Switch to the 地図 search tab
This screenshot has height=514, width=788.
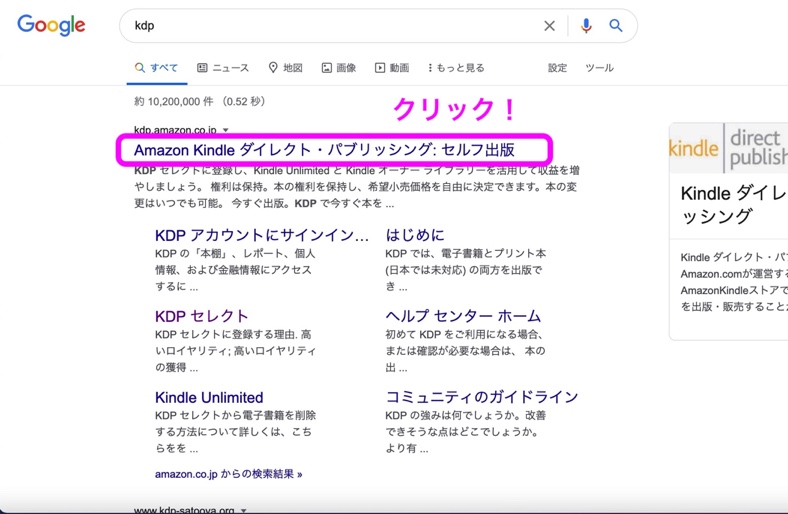click(285, 68)
